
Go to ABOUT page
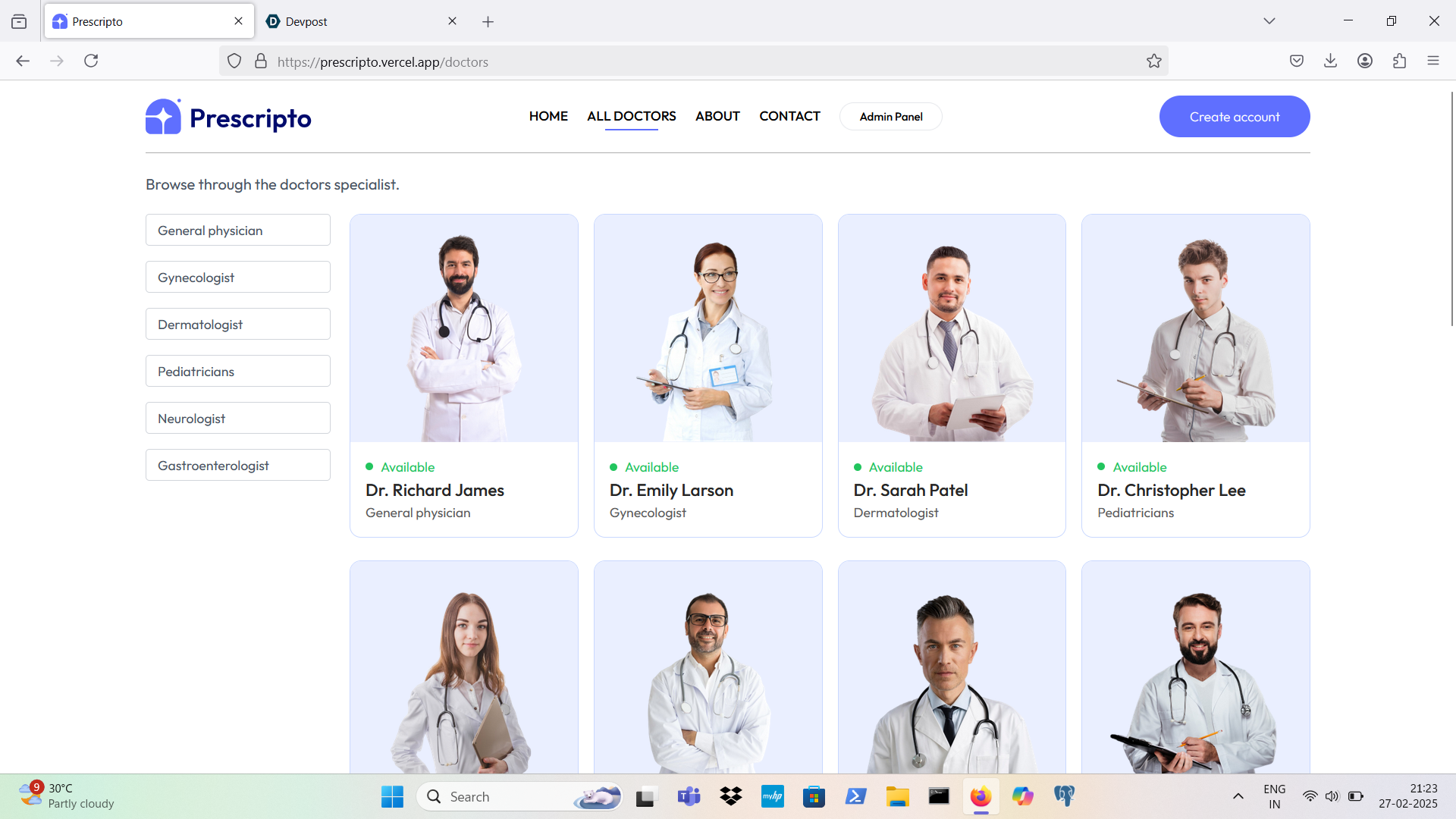pyautogui.click(x=717, y=116)
